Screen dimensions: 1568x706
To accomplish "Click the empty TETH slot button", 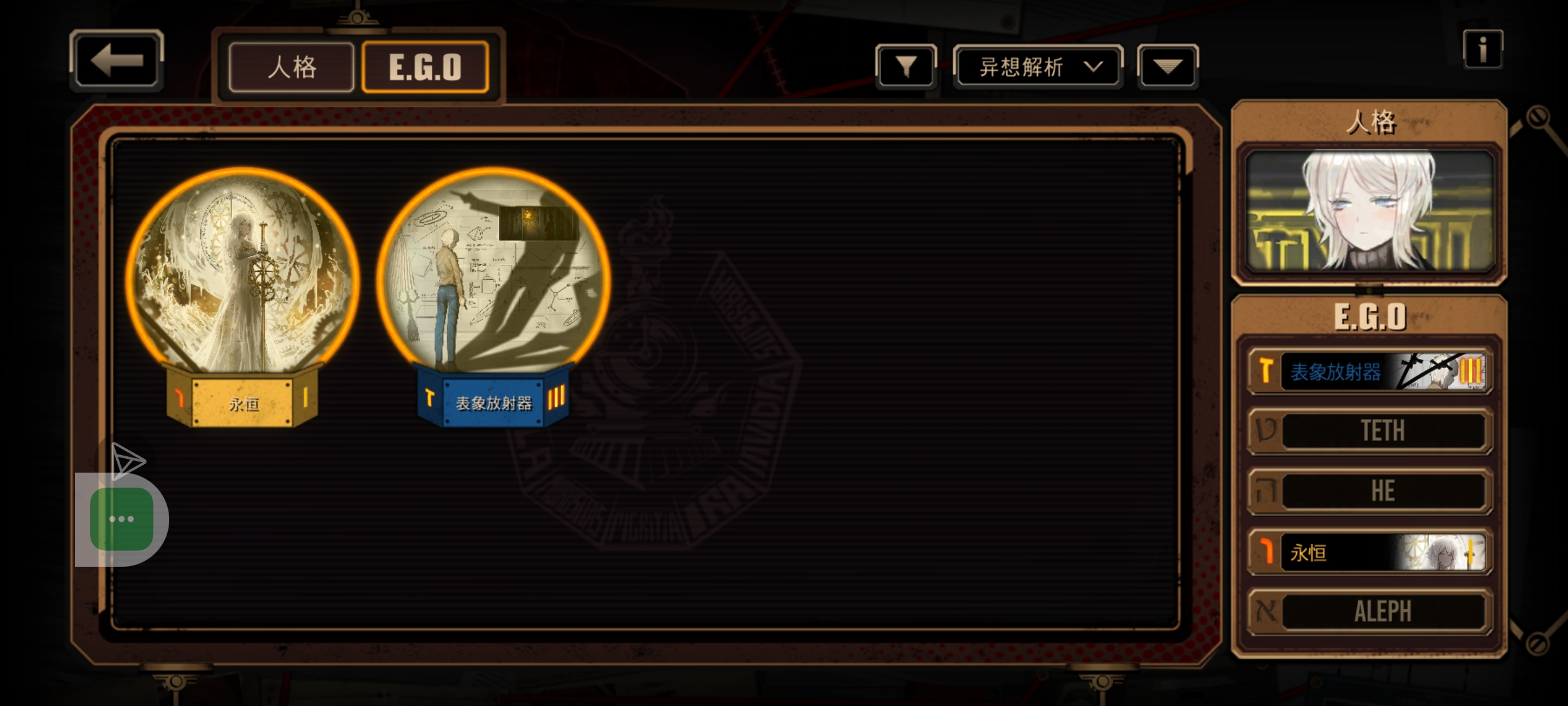I will tap(1369, 431).
